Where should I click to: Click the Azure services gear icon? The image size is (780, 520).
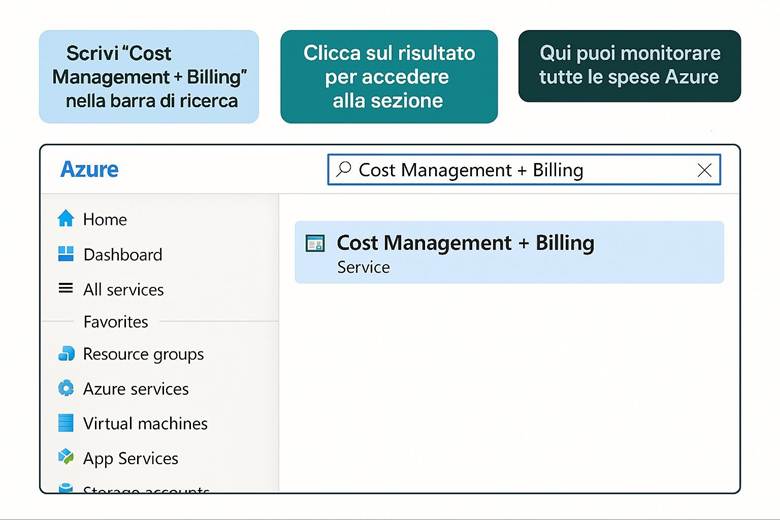pyautogui.click(x=66, y=388)
